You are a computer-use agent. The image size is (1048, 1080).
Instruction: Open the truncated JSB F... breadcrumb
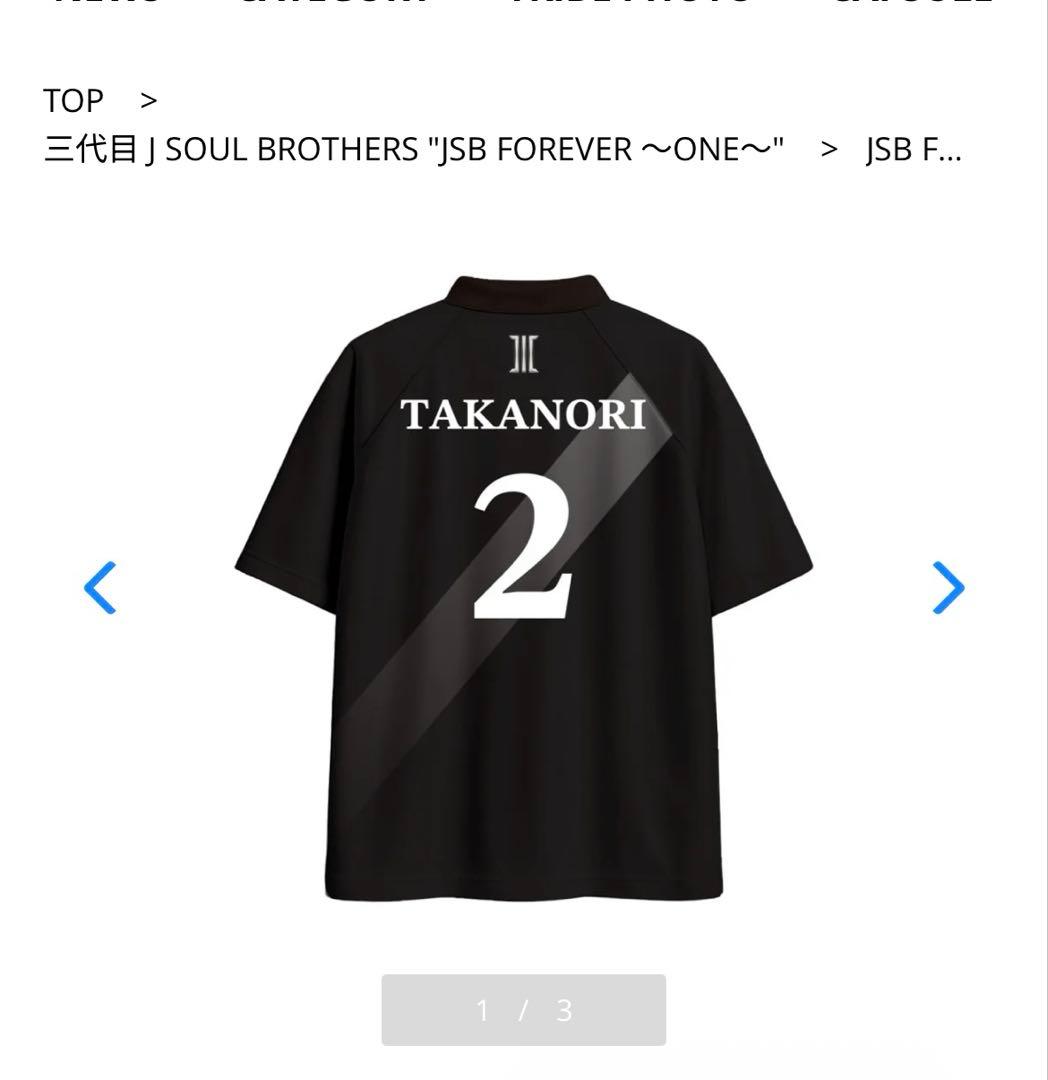[913, 149]
